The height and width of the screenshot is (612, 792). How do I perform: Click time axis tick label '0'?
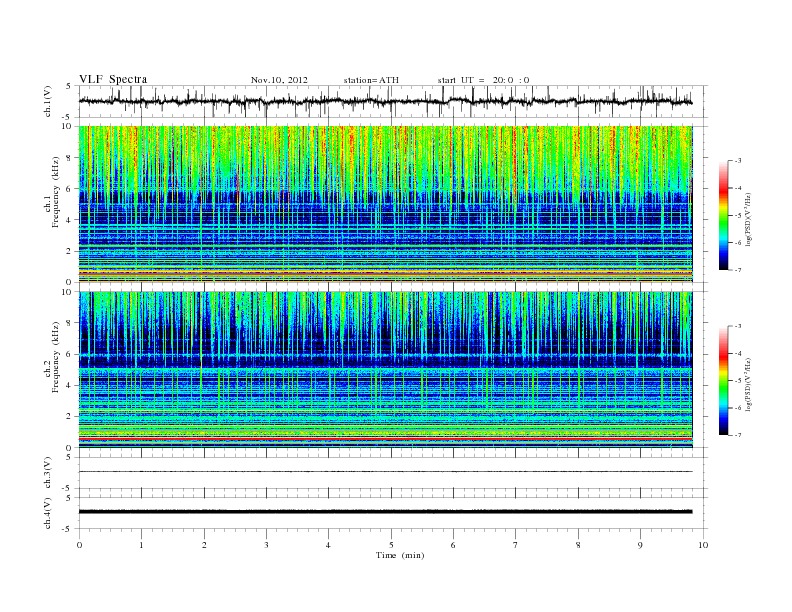pos(79,545)
